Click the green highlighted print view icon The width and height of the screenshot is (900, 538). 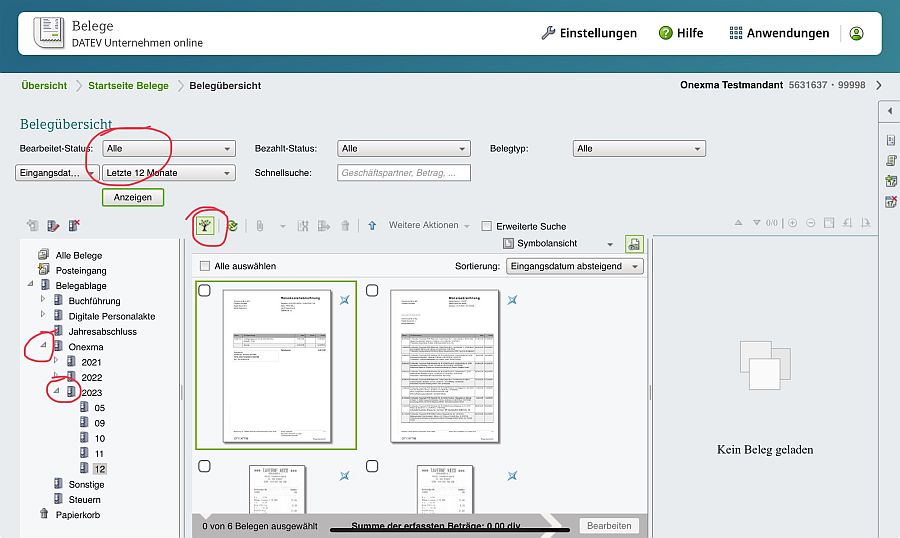click(634, 244)
